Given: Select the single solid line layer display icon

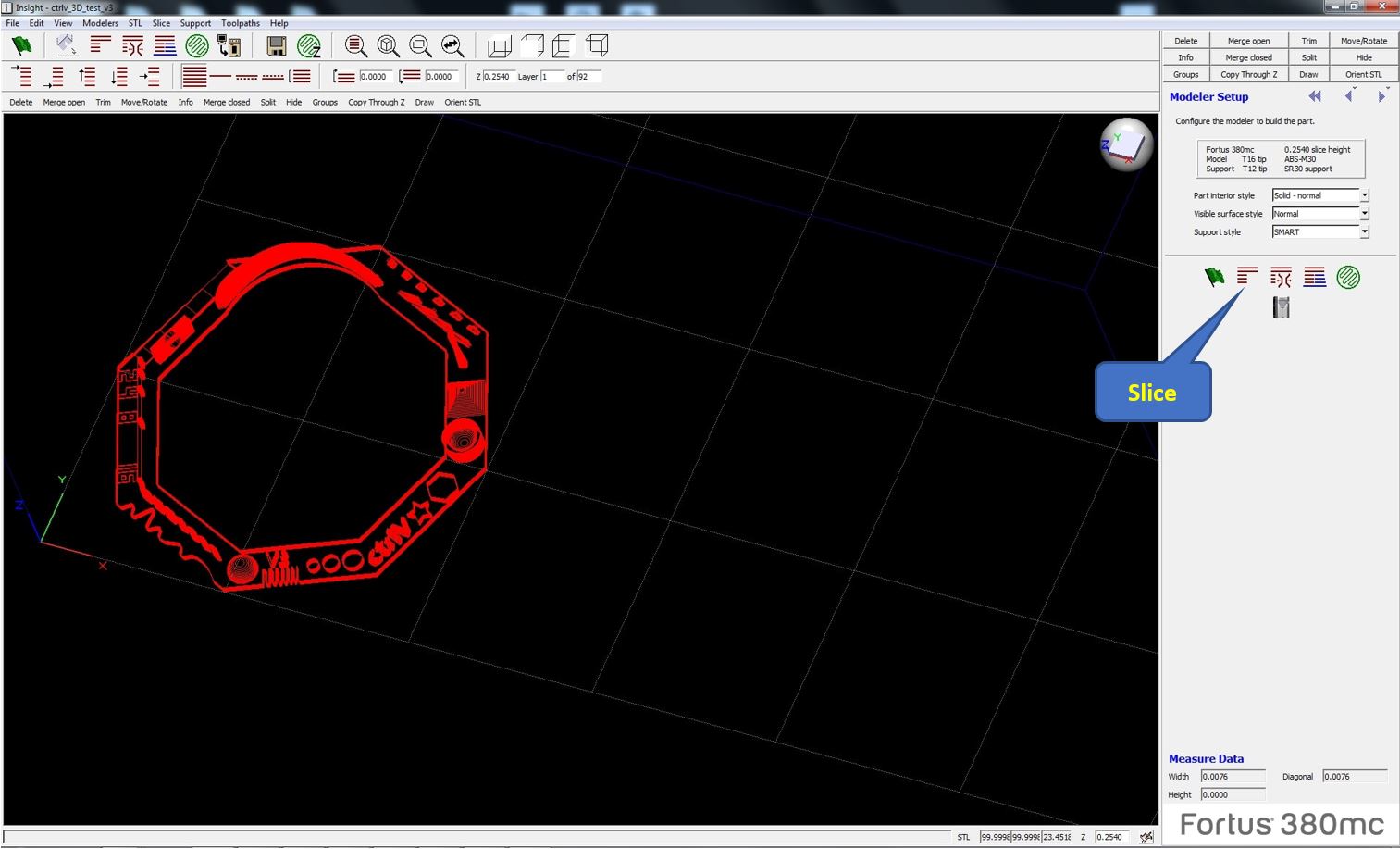Looking at the screenshot, I should [x=220, y=77].
